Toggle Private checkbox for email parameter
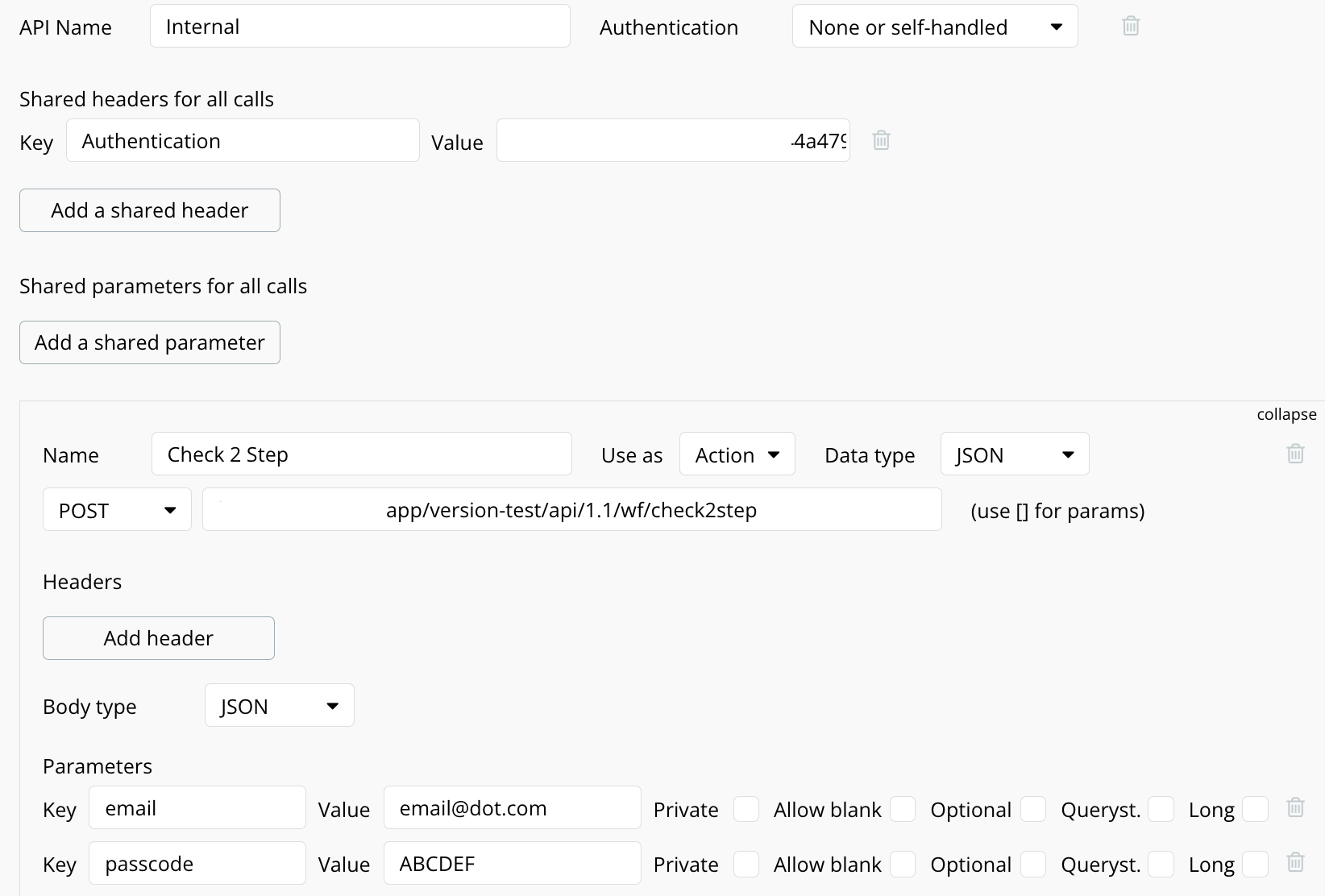Screen dimensions: 1325x896 click(746, 809)
